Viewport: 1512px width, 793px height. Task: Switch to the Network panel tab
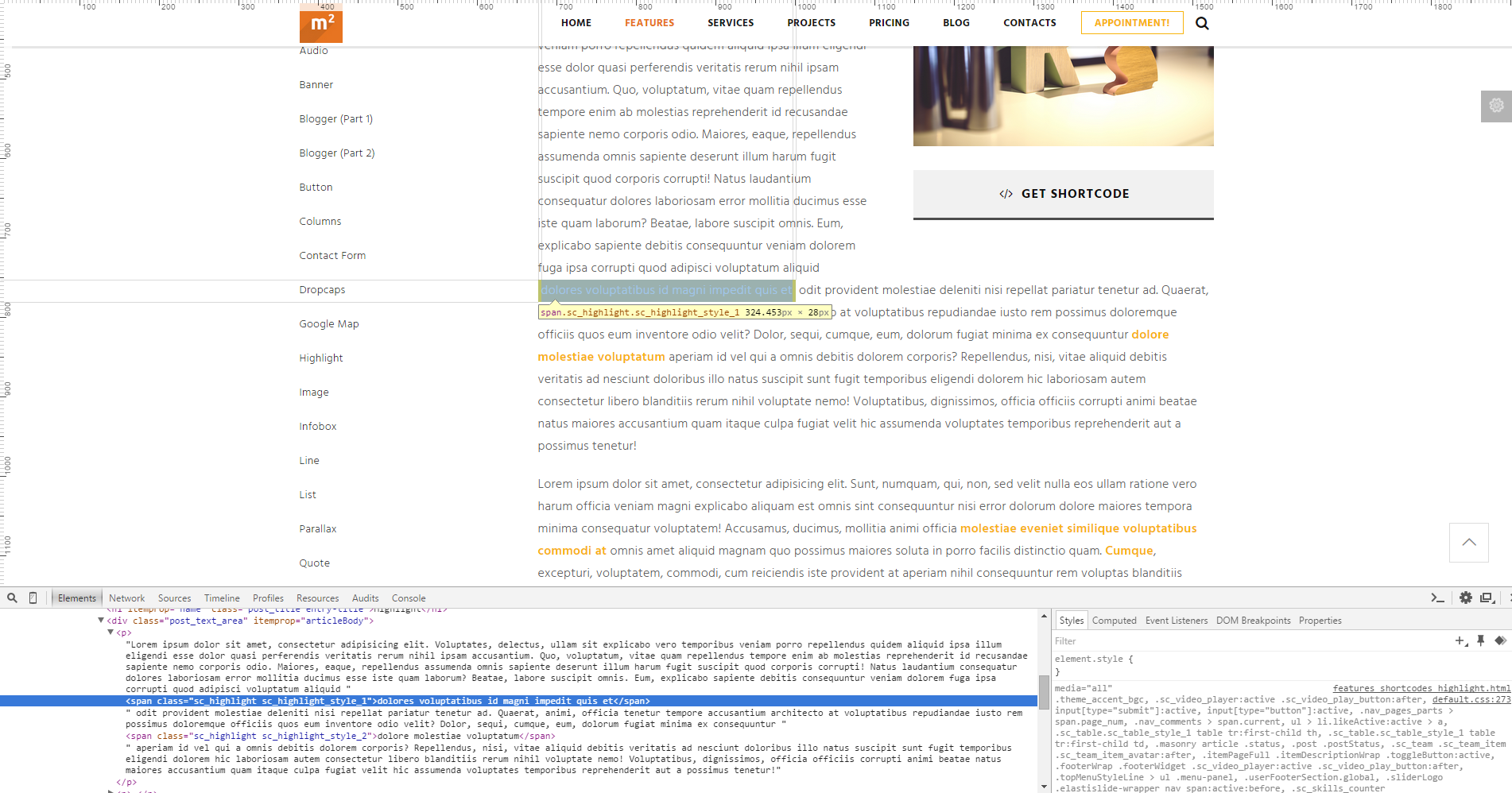126,598
